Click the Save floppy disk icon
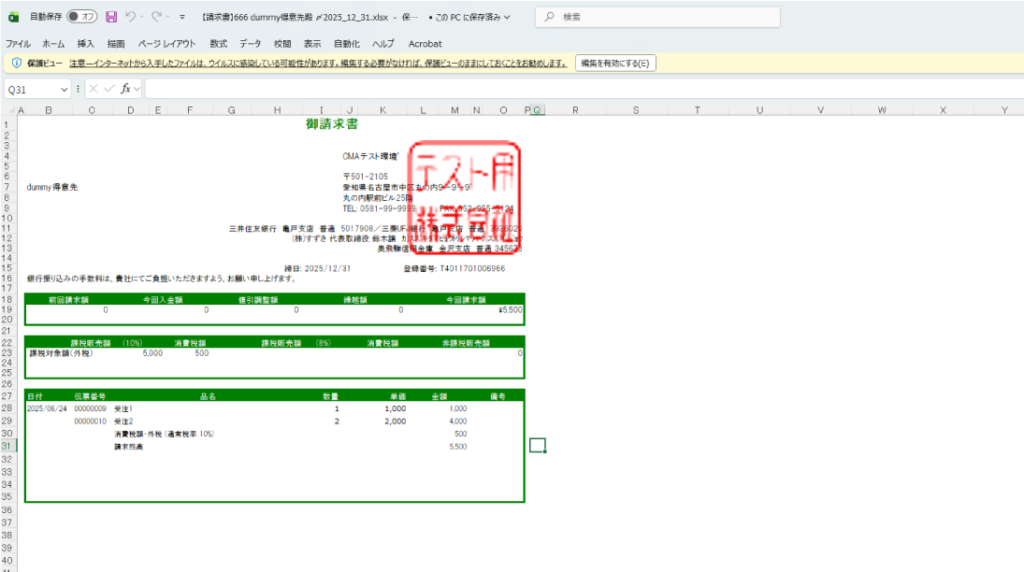Viewport: 1024px width, 572px height. click(111, 17)
